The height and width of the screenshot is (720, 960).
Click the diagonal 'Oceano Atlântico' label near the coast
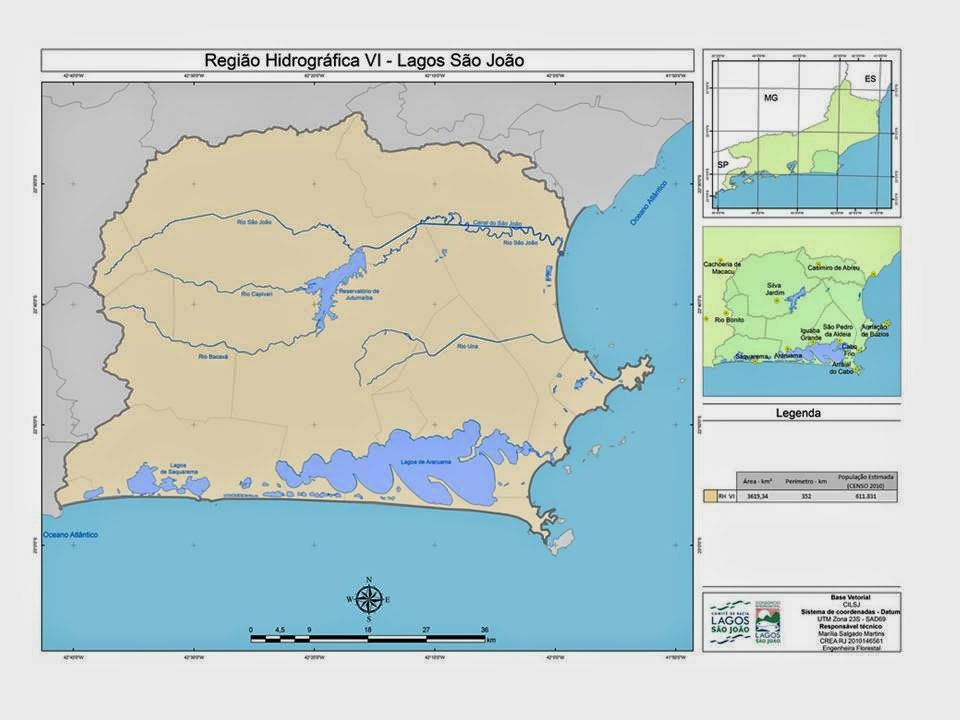click(648, 203)
